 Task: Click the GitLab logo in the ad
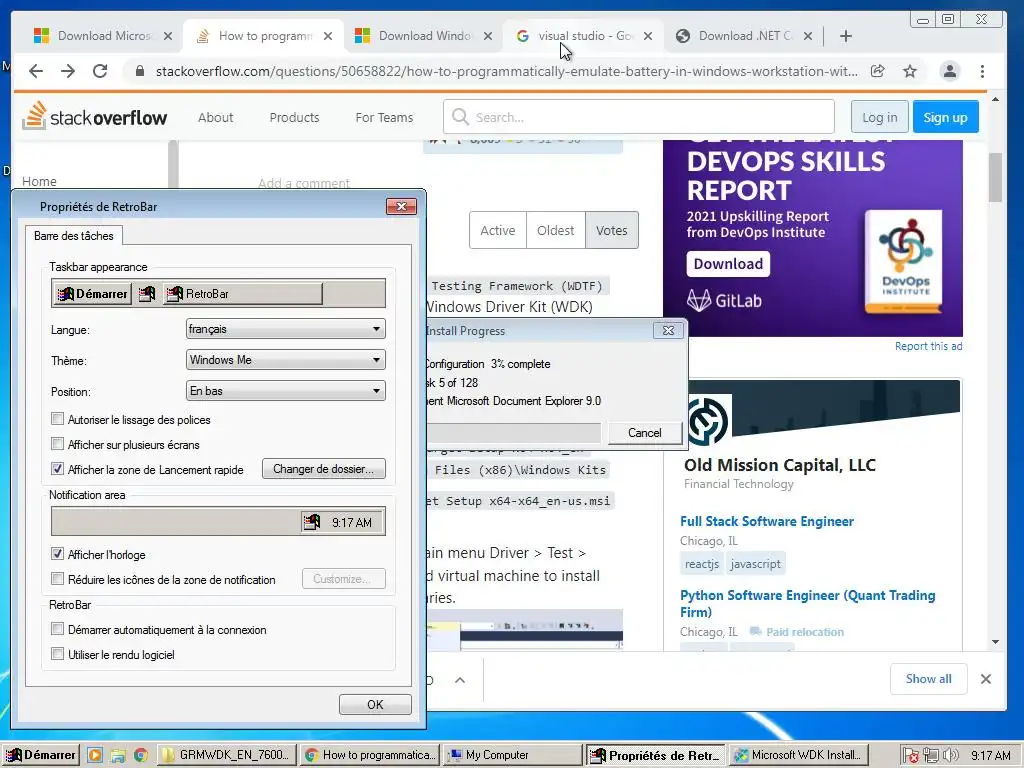pos(724,301)
